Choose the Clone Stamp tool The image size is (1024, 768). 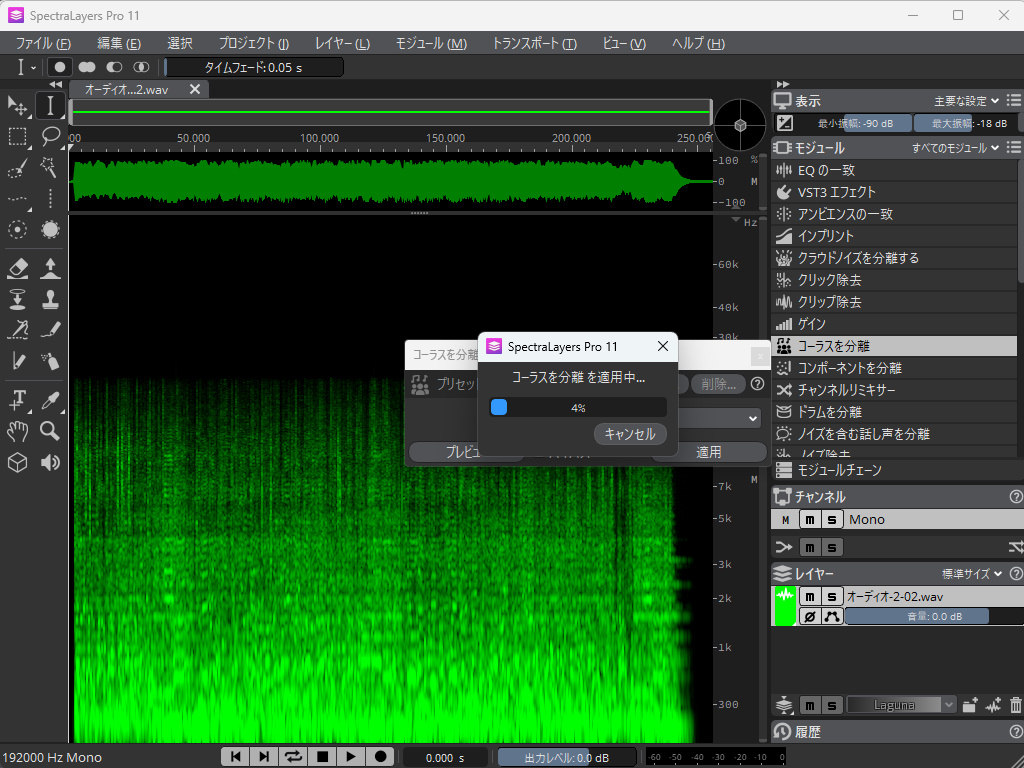[x=50, y=299]
